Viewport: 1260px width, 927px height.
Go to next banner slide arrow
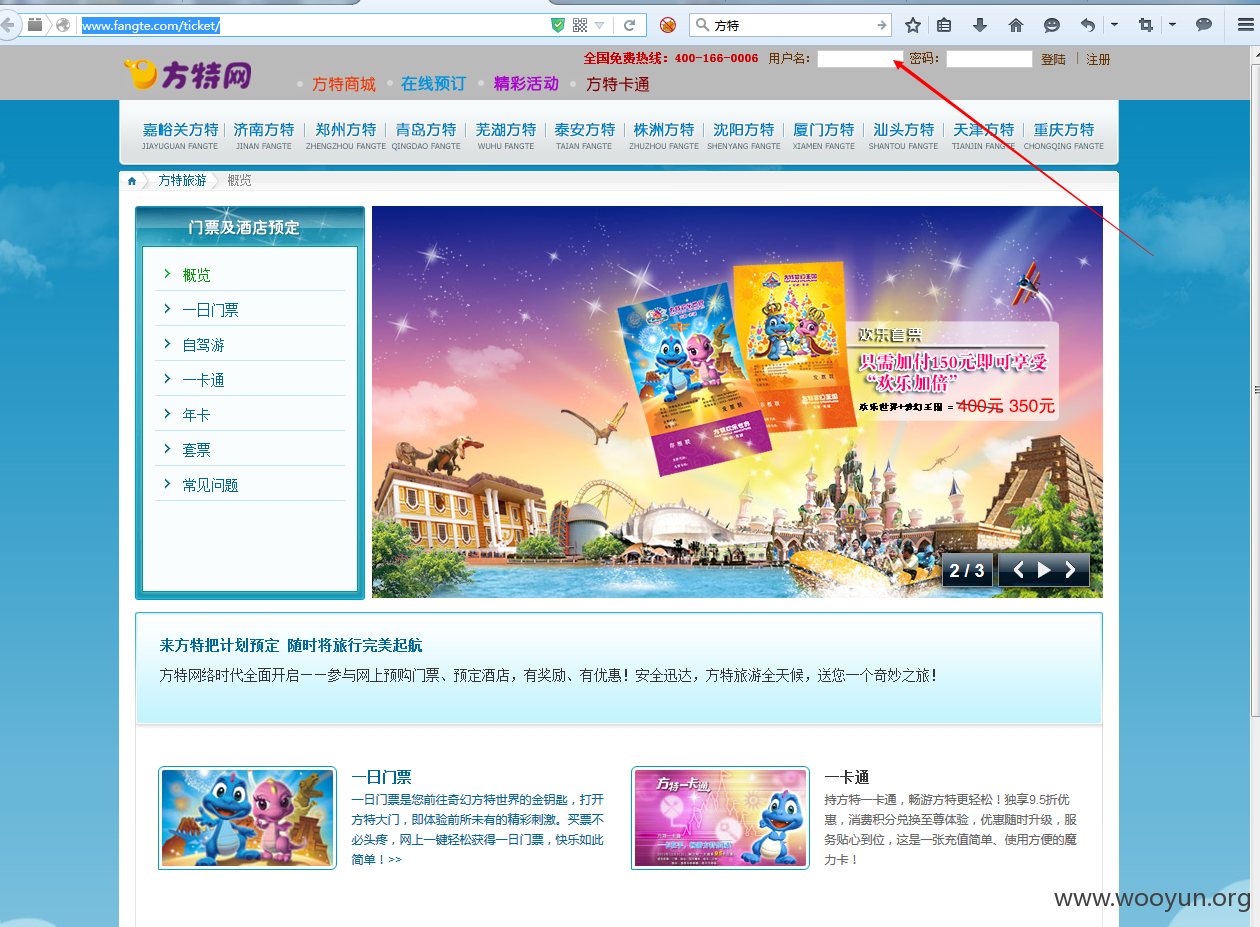coord(1070,570)
